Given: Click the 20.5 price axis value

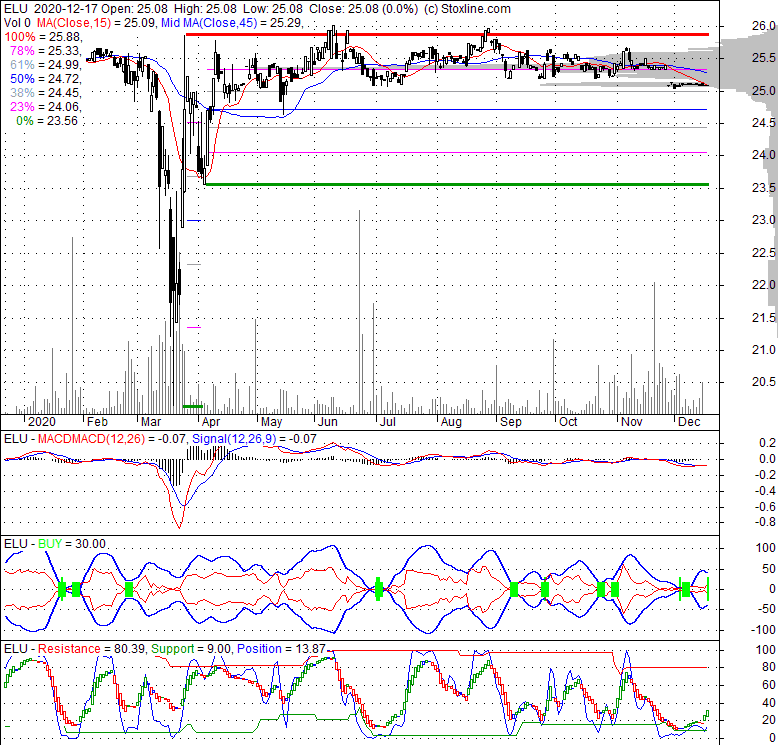Looking at the screenshot, I should click(x=764, y=382).
